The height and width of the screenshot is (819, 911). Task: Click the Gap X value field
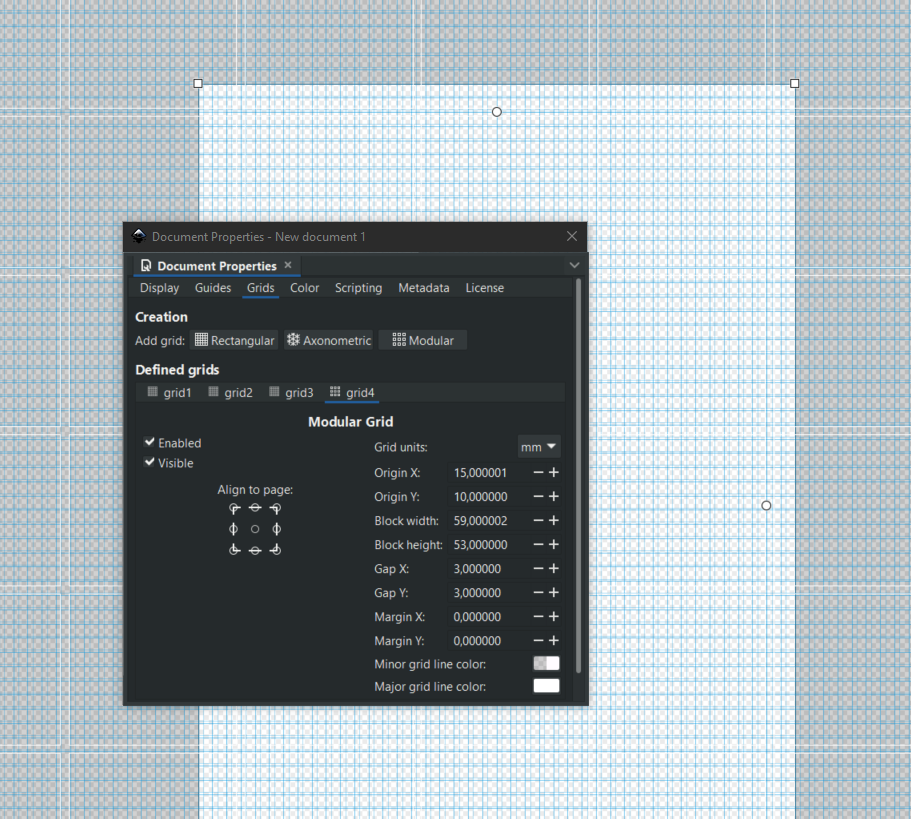coord(488,569)
